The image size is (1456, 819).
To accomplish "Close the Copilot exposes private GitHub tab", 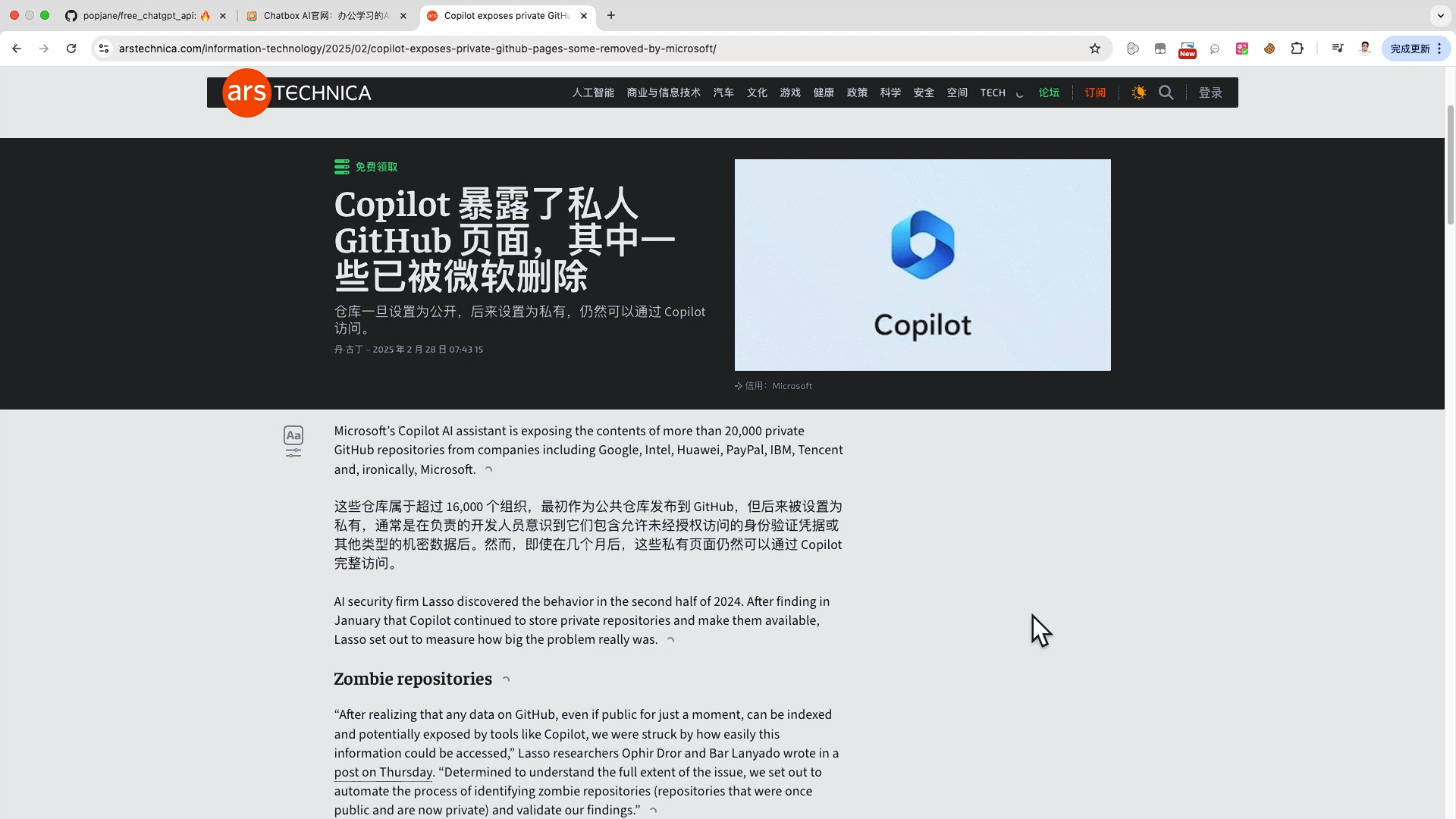I will pyautogui.click(x=584, y=15).
